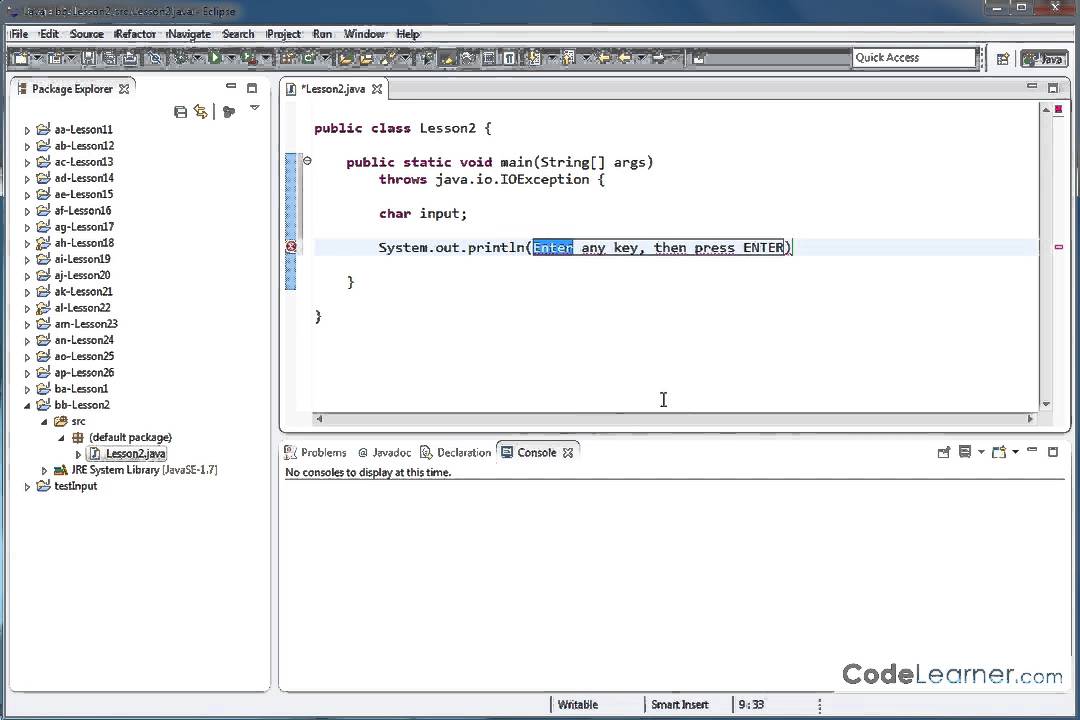Click the editor horizontal scrollbar
The width and height of the screenshot is (1080, 720).
click(674, 418)
